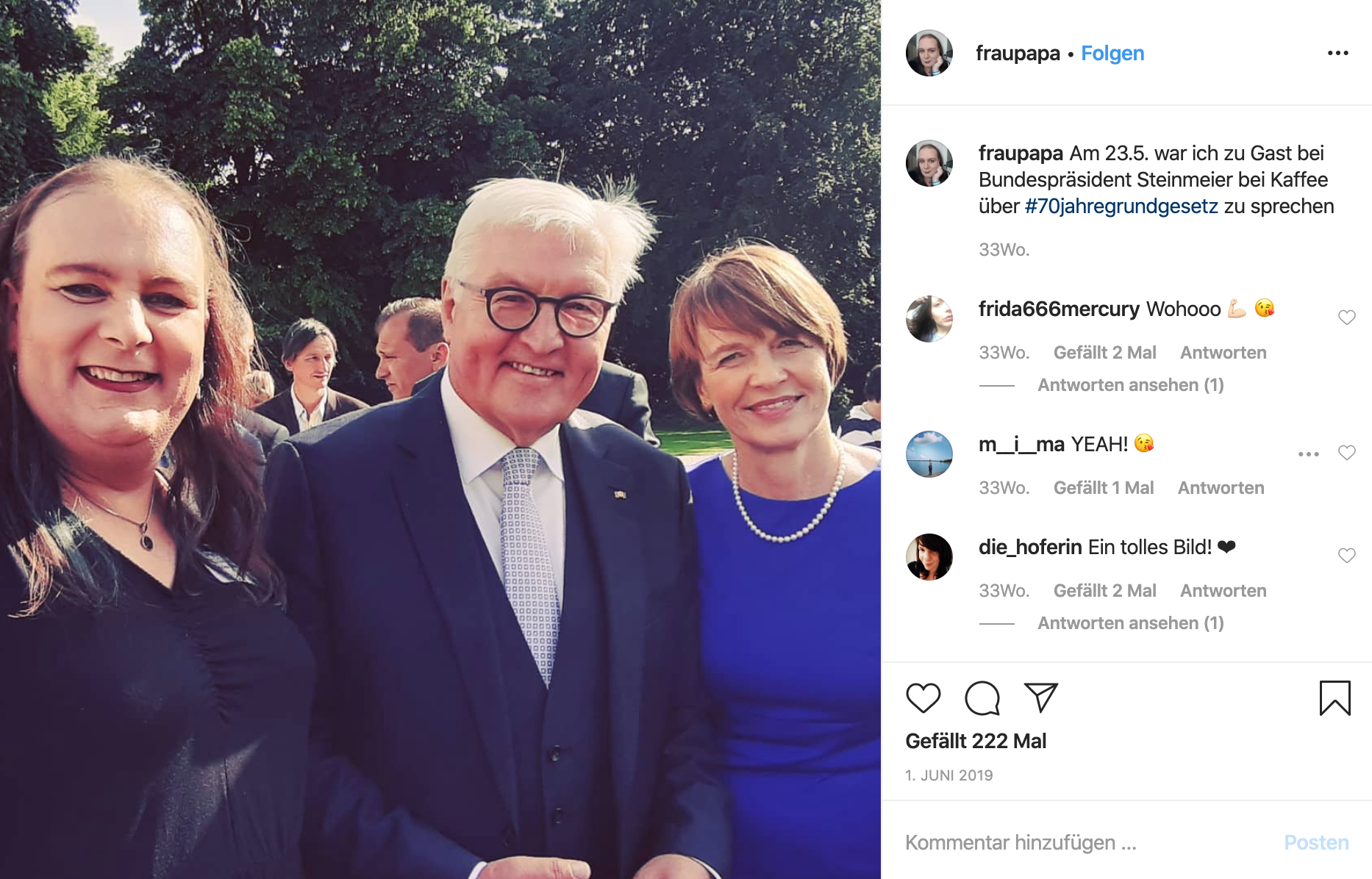Open fraupapa header profile picture
This screenshot has width=1372, height=879.
point(929,53)
